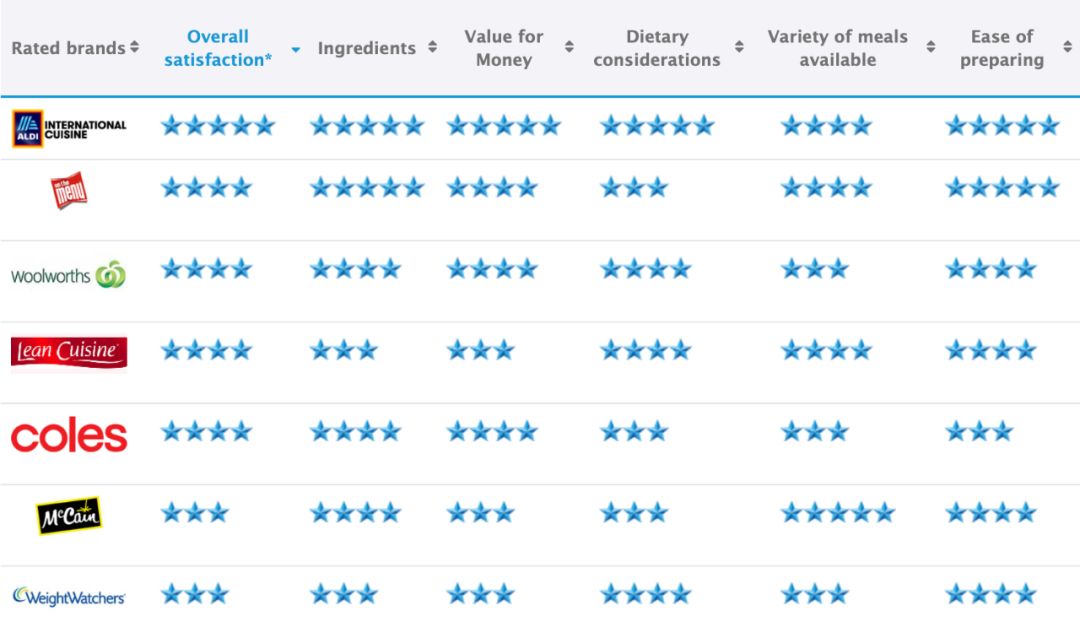Click the Dietary considerations sort arrows

(x=739, y=47)
